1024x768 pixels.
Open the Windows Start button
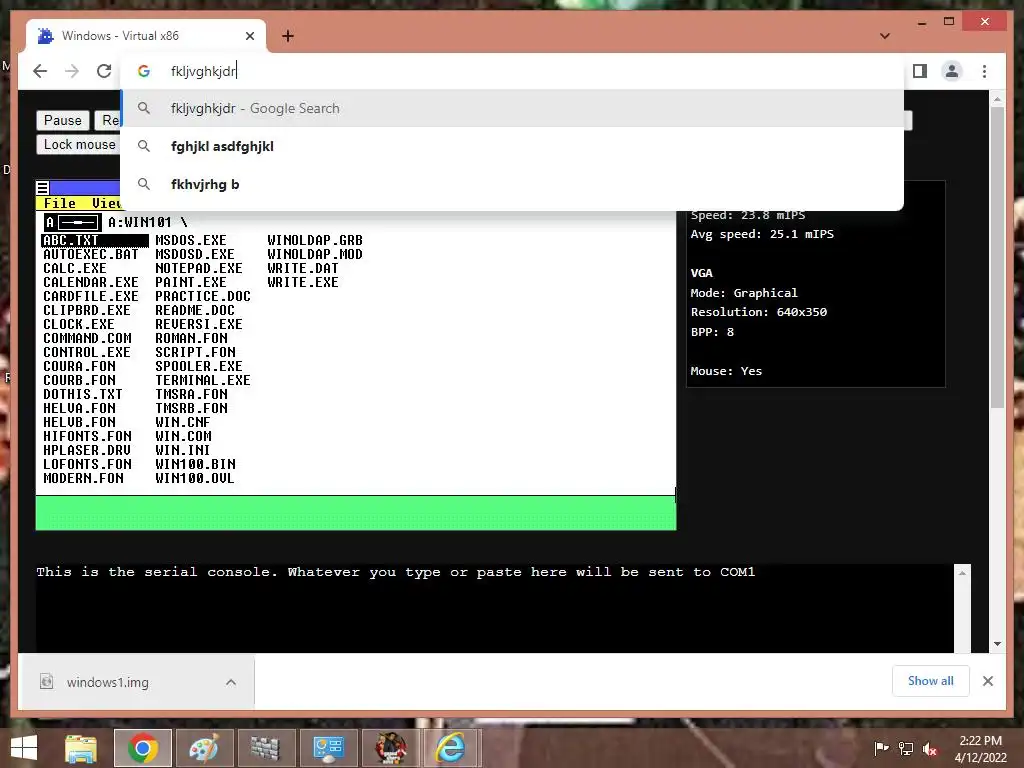click(x=24, y=748)
